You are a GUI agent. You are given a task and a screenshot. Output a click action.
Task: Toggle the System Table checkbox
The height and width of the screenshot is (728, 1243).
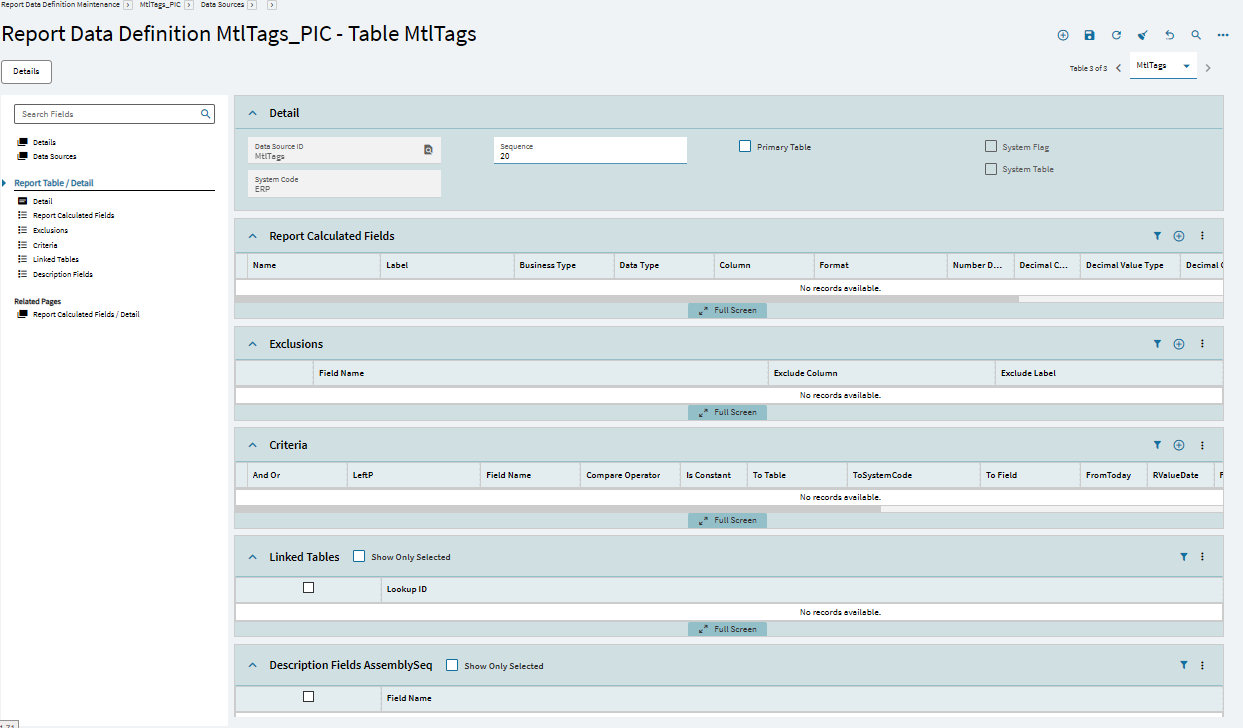click(x=991, y=169)
